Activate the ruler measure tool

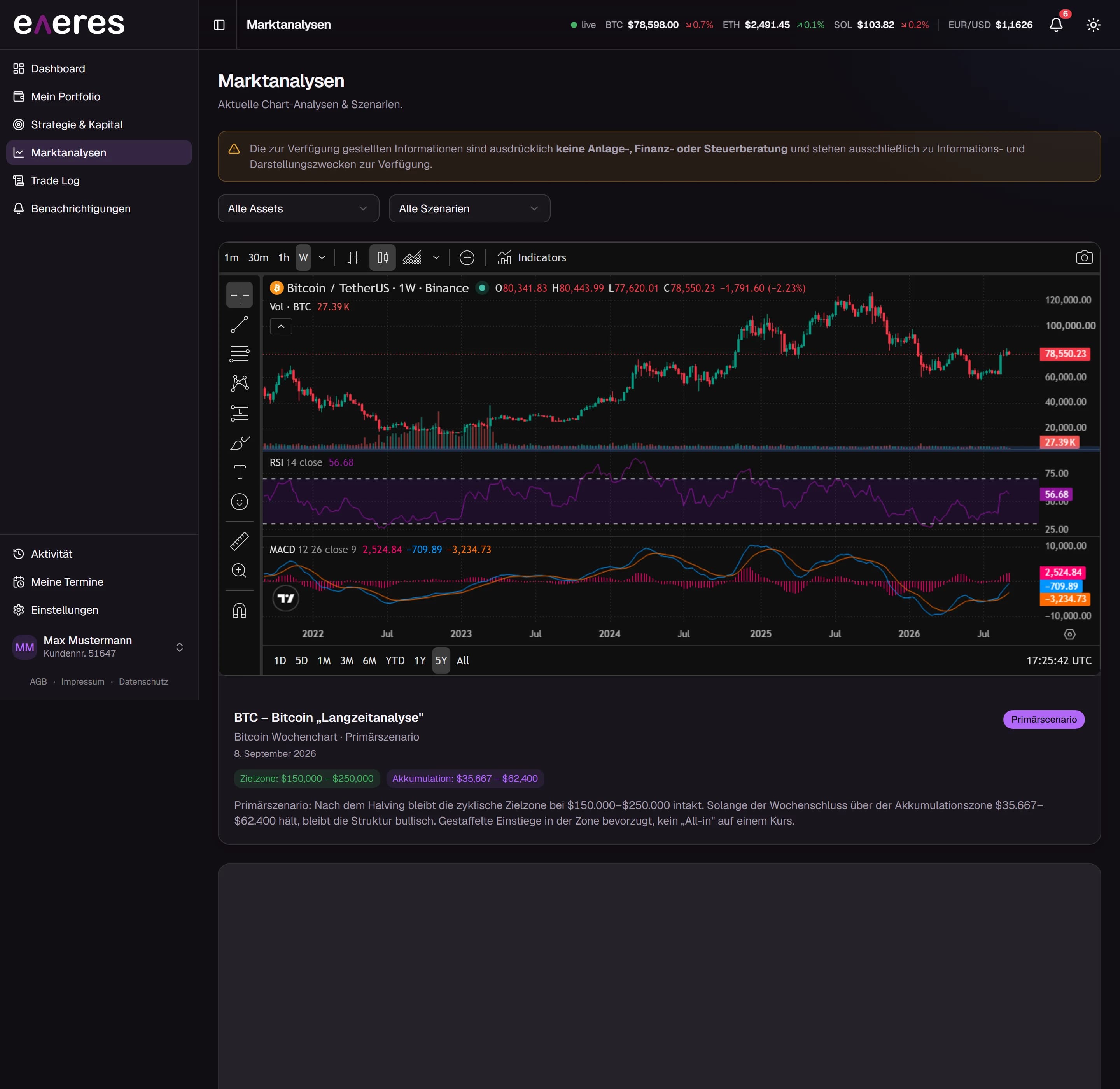239,541
